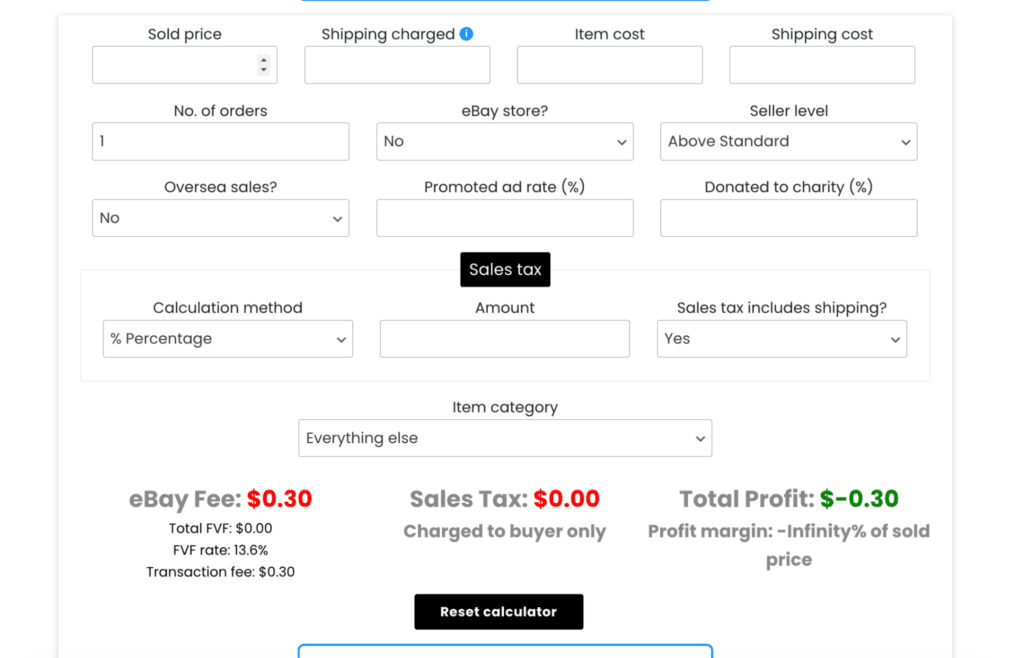Select the No. of orders field
Screen dimensions: 1024x658
[x=220, y=141]
